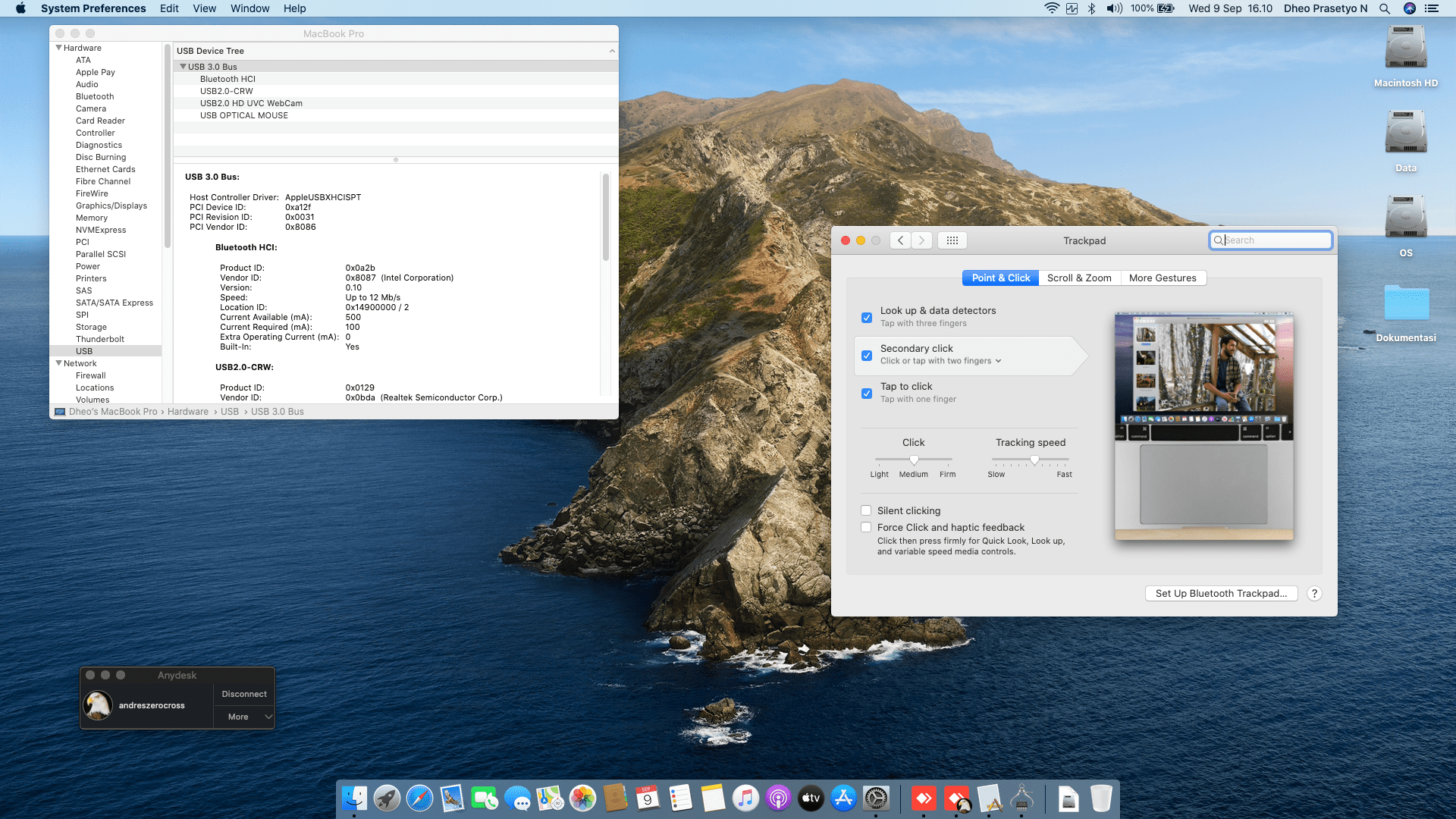Image resolution: width=1456 pixels, height=819 pixels.
Task: Activate Siri from the menu bar
Action: tap(1410, 8)
